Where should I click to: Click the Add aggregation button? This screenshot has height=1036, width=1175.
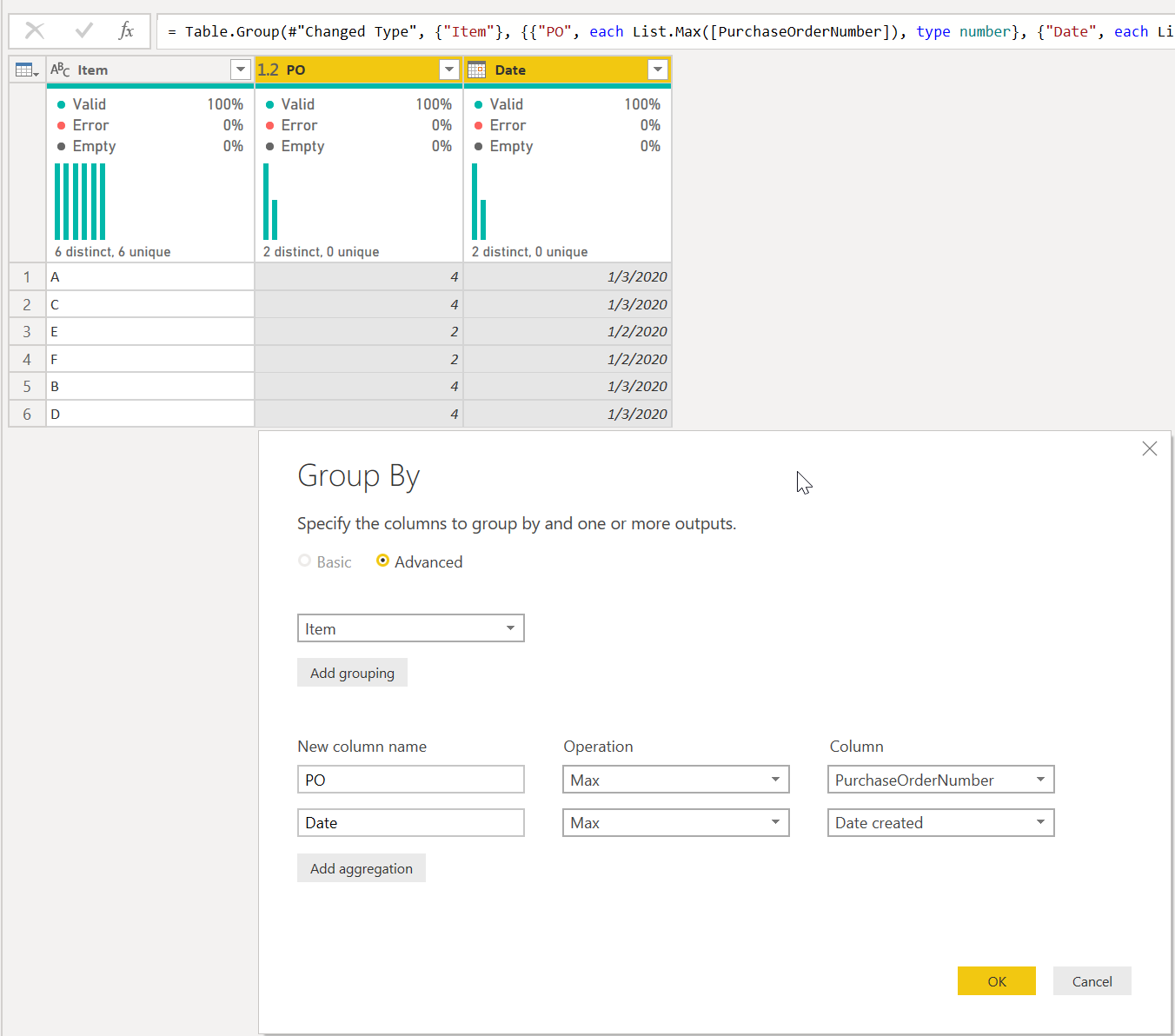pyautogui.click(x=362, y=868)
